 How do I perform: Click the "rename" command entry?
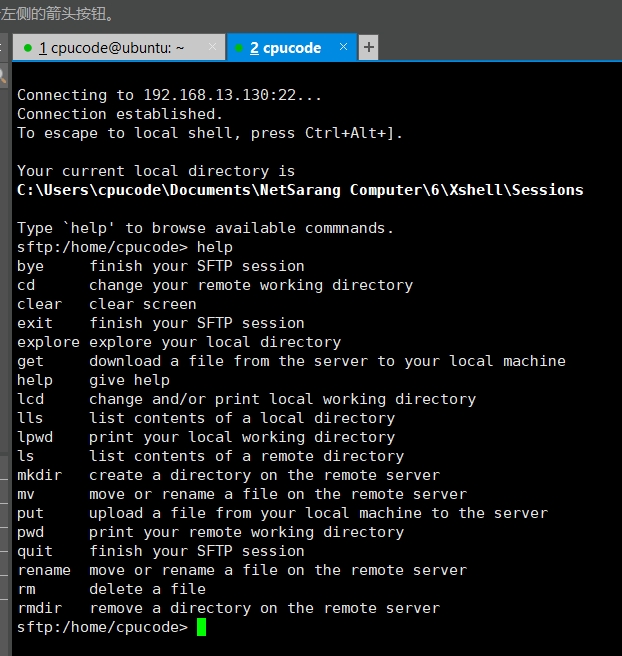[x=43, y=570]
